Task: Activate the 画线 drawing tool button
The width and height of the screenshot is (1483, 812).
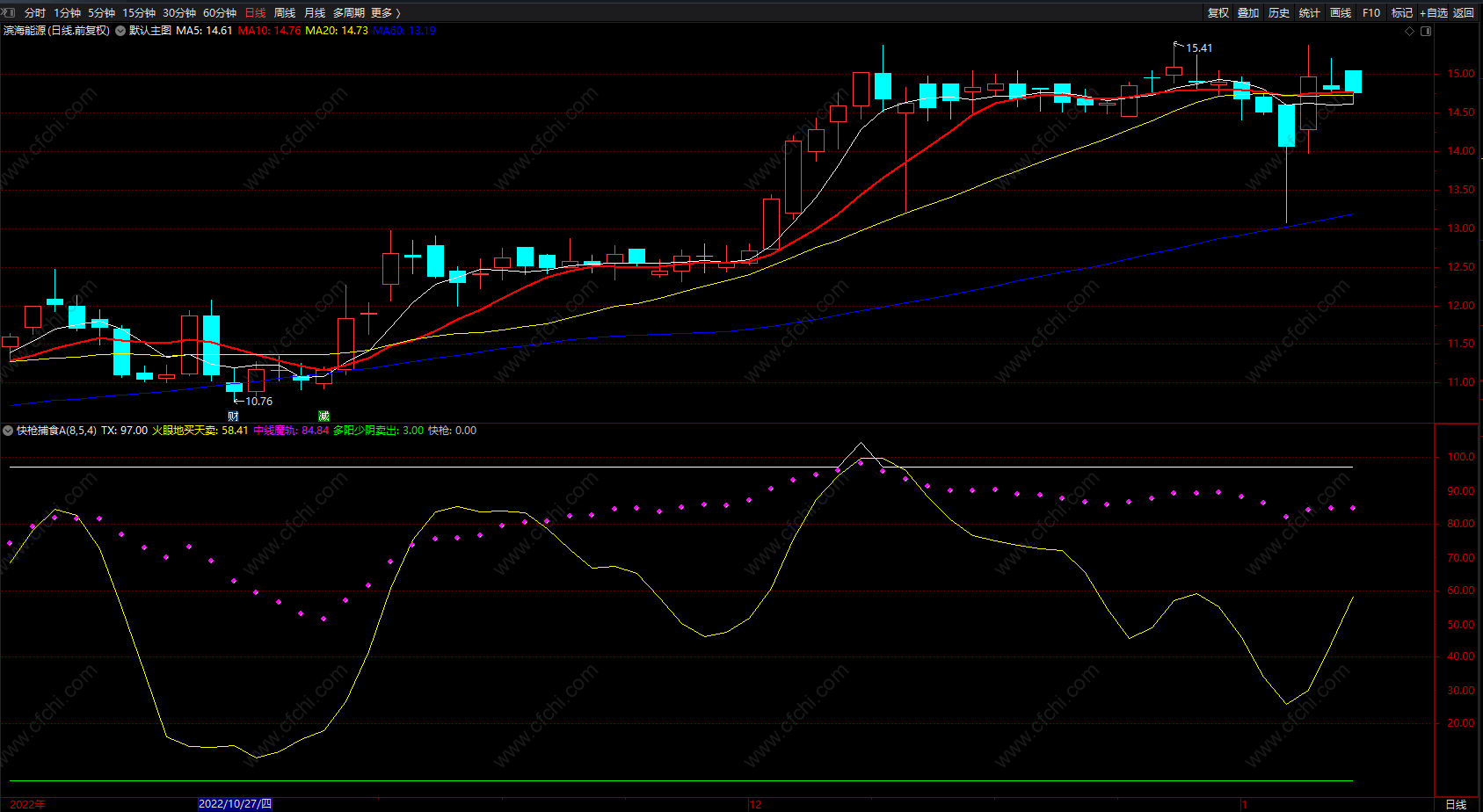Action: click(x=1341, y=13)
